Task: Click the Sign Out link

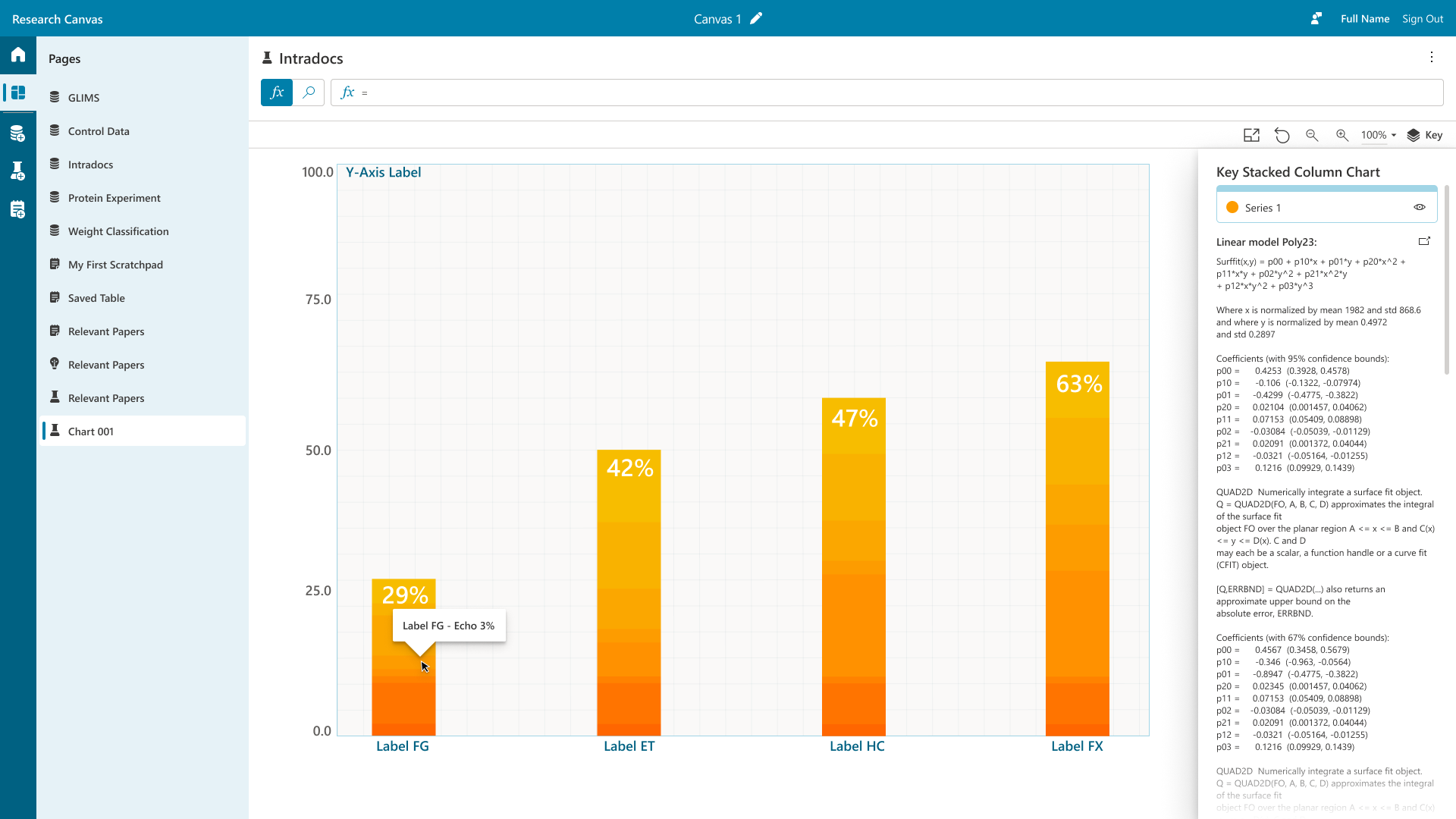Action: click(x=1423, y=19)
